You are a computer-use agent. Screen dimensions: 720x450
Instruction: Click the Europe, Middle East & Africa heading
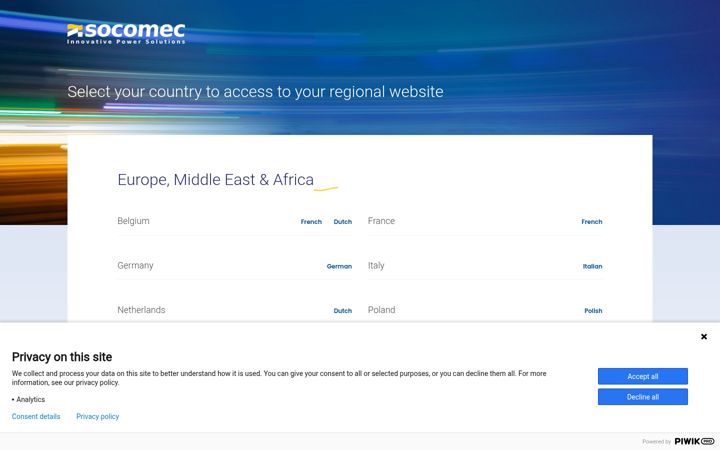[215, 180]
